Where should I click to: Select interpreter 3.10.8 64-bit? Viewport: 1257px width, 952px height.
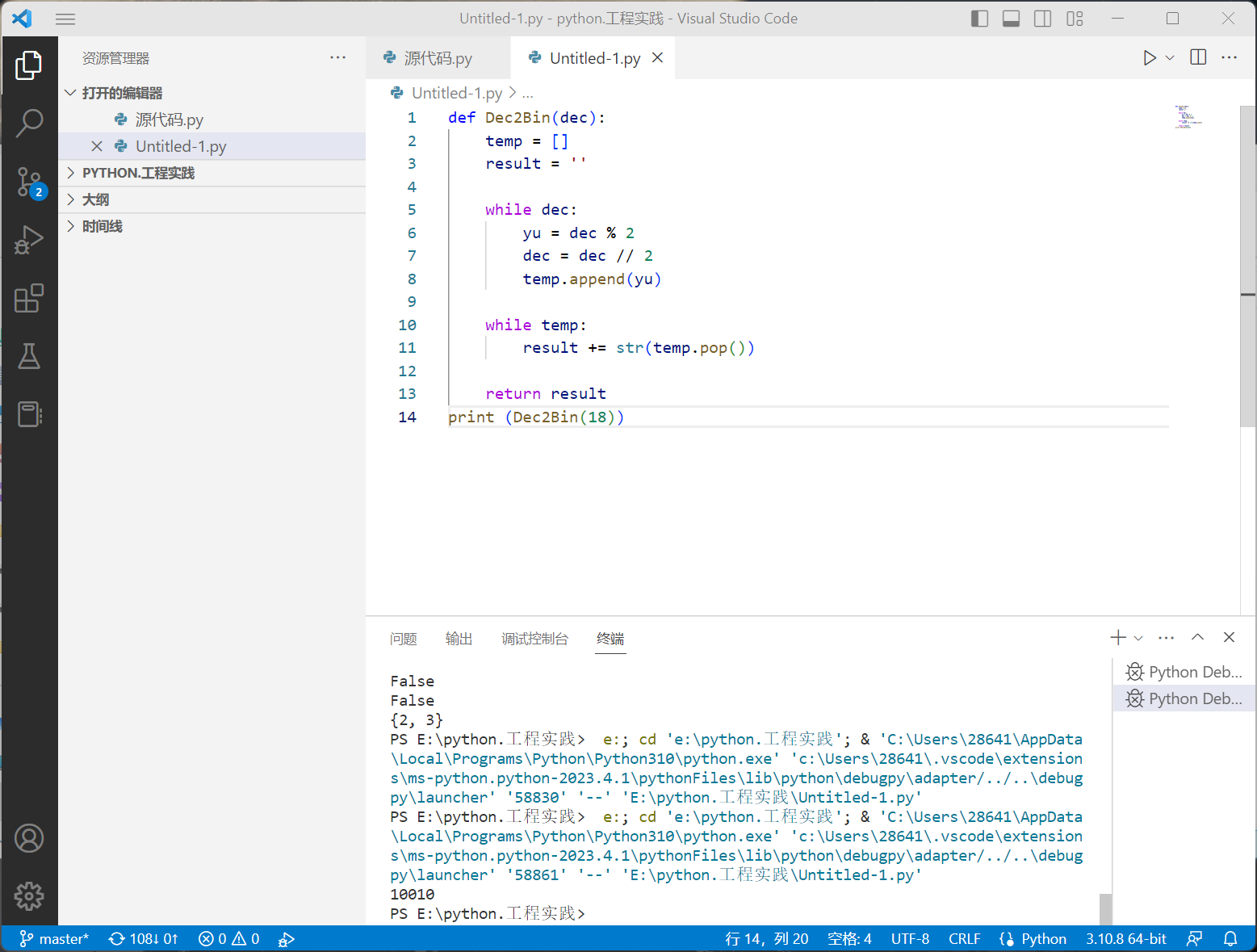coord(1126,939)
